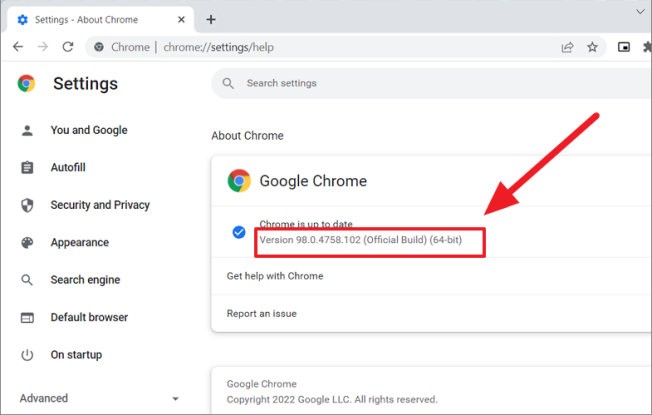Open On startup settings section
Screen dimensions: 652x415
click(x=76, y=355)
